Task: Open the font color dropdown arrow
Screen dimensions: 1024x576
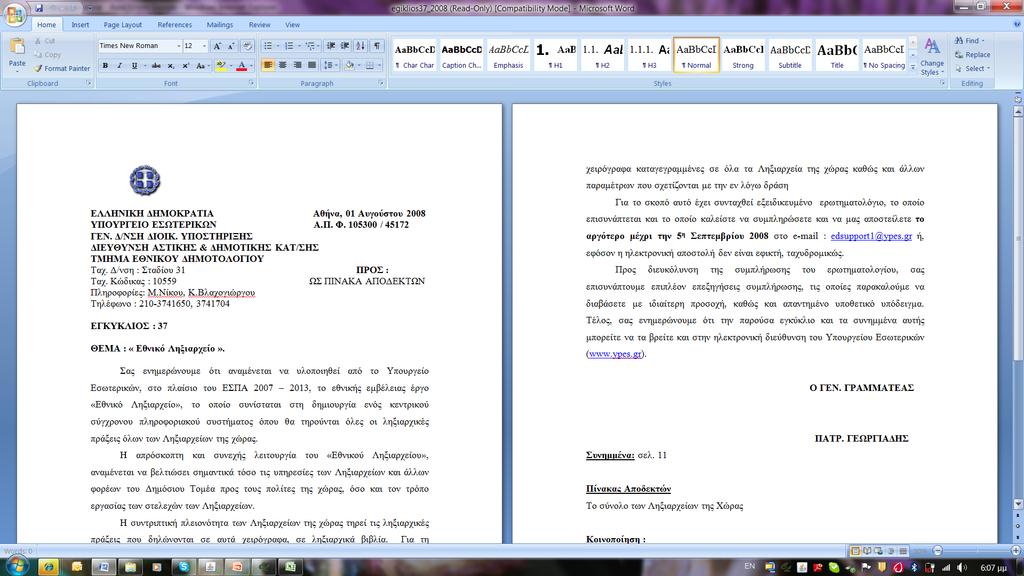Action: pos(251,65)
